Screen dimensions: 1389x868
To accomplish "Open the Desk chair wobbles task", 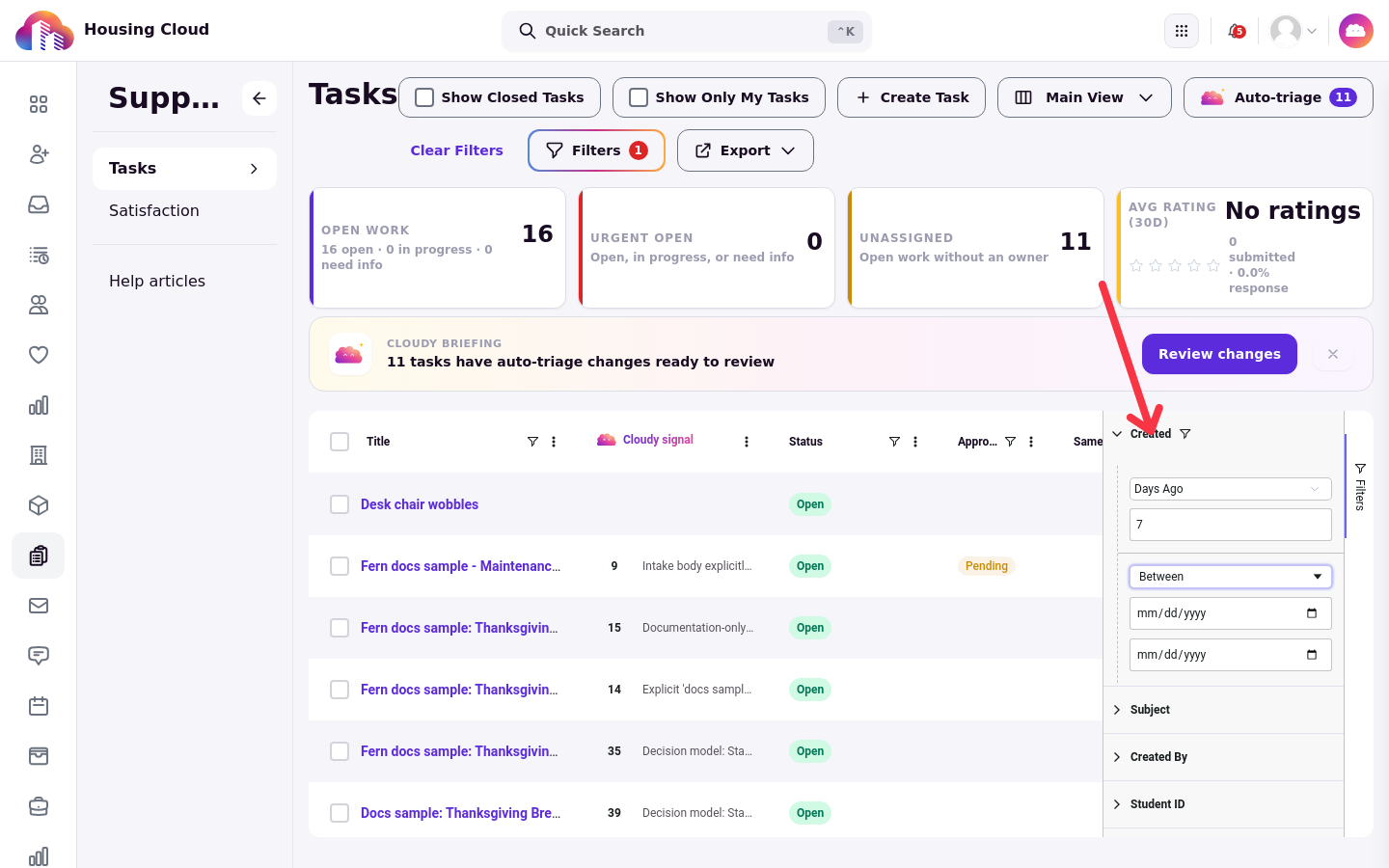I will pos(420,504).
